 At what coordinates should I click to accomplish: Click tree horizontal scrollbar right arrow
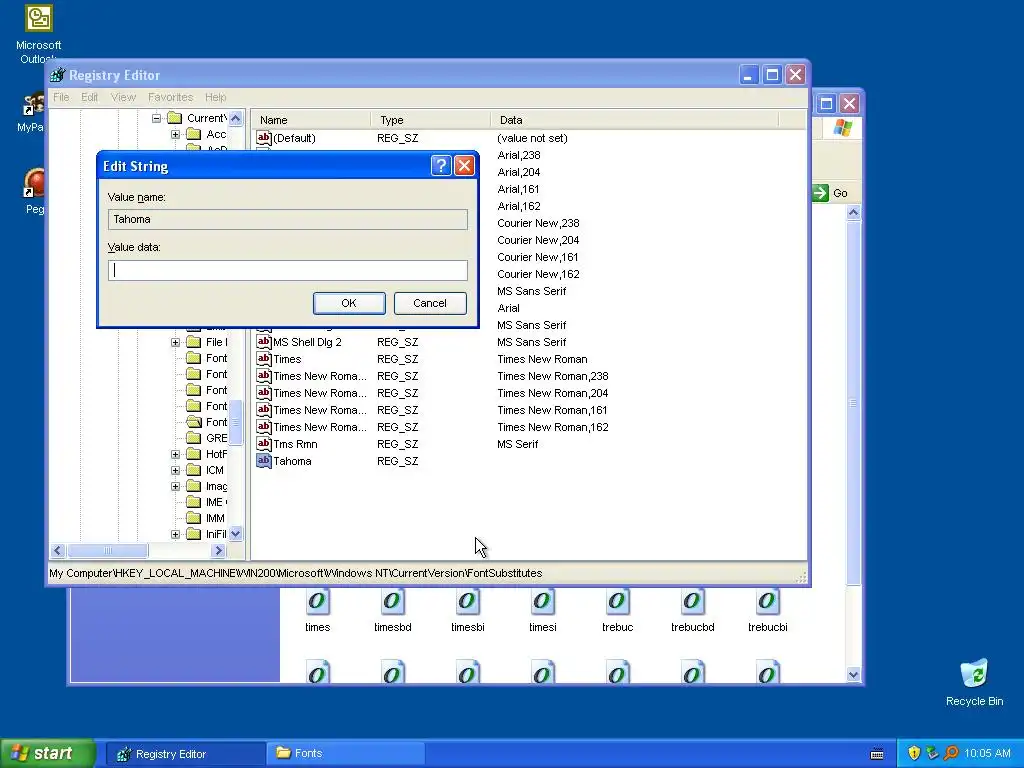pos(218,551)
